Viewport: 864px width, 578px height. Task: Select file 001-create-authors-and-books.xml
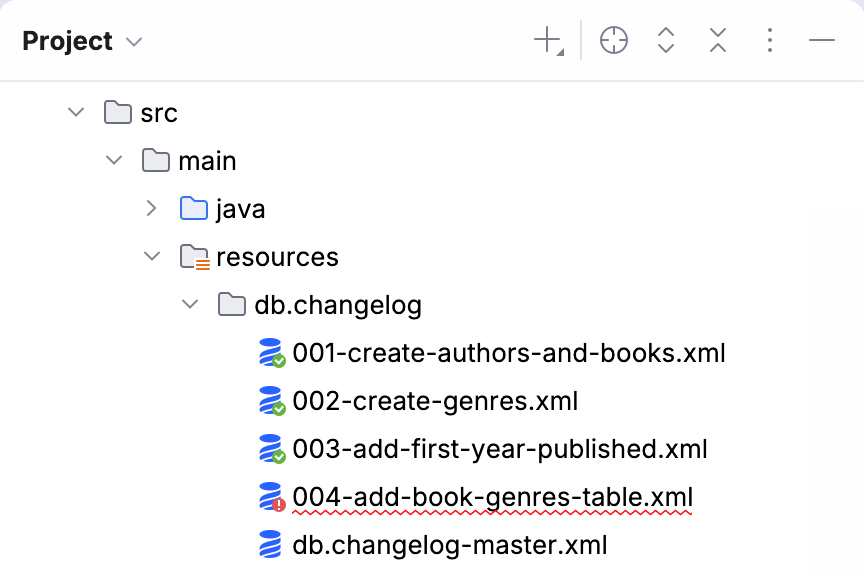pyautogui.click(x=509, y=353)
